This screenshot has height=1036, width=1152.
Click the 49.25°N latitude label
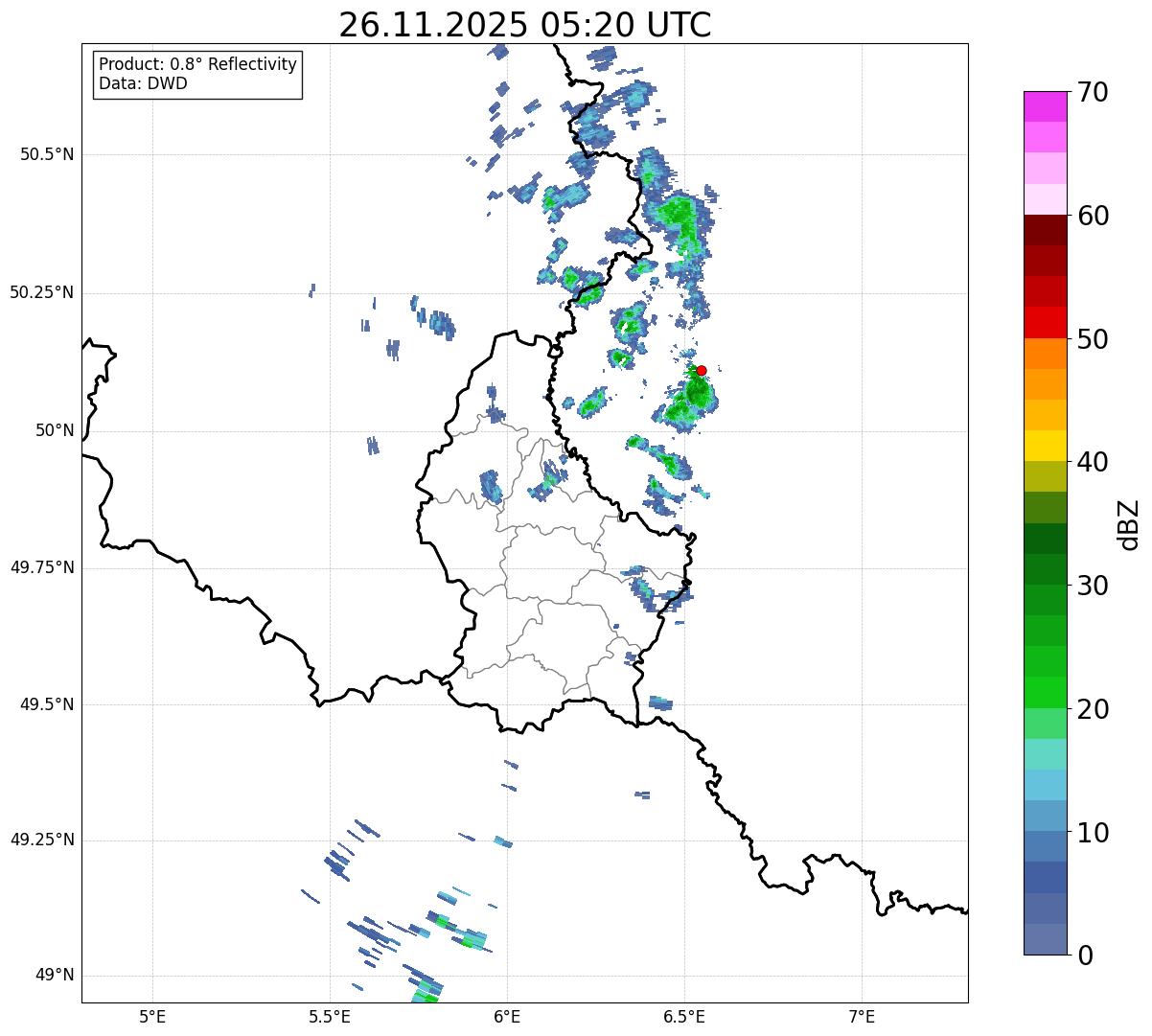[42, 840]
